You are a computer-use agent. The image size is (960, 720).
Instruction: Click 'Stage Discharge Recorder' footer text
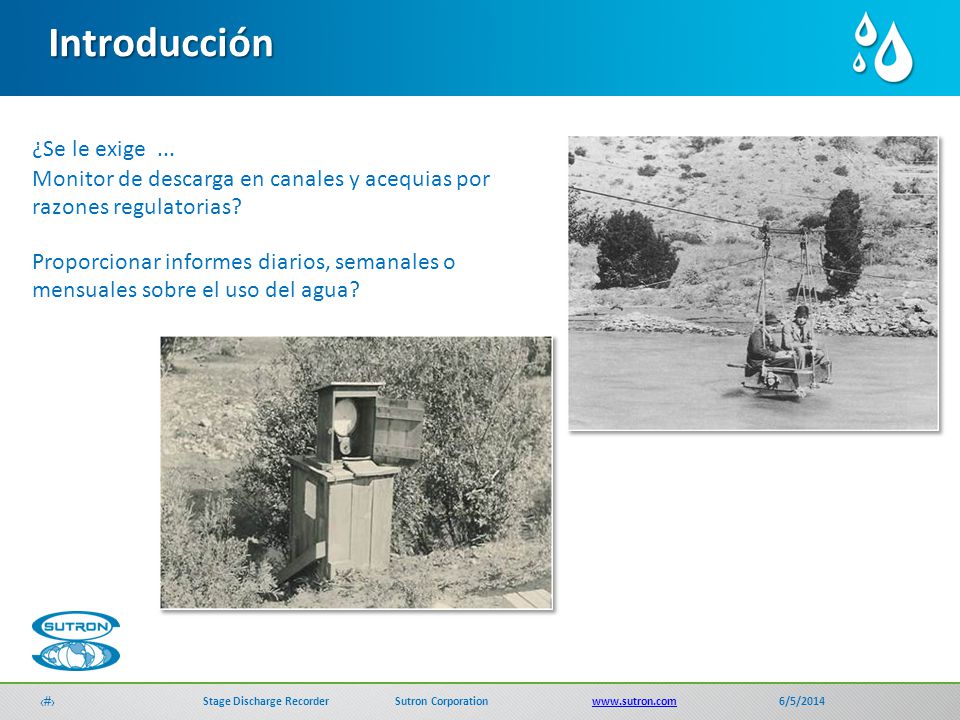click(x=266, y=701)
